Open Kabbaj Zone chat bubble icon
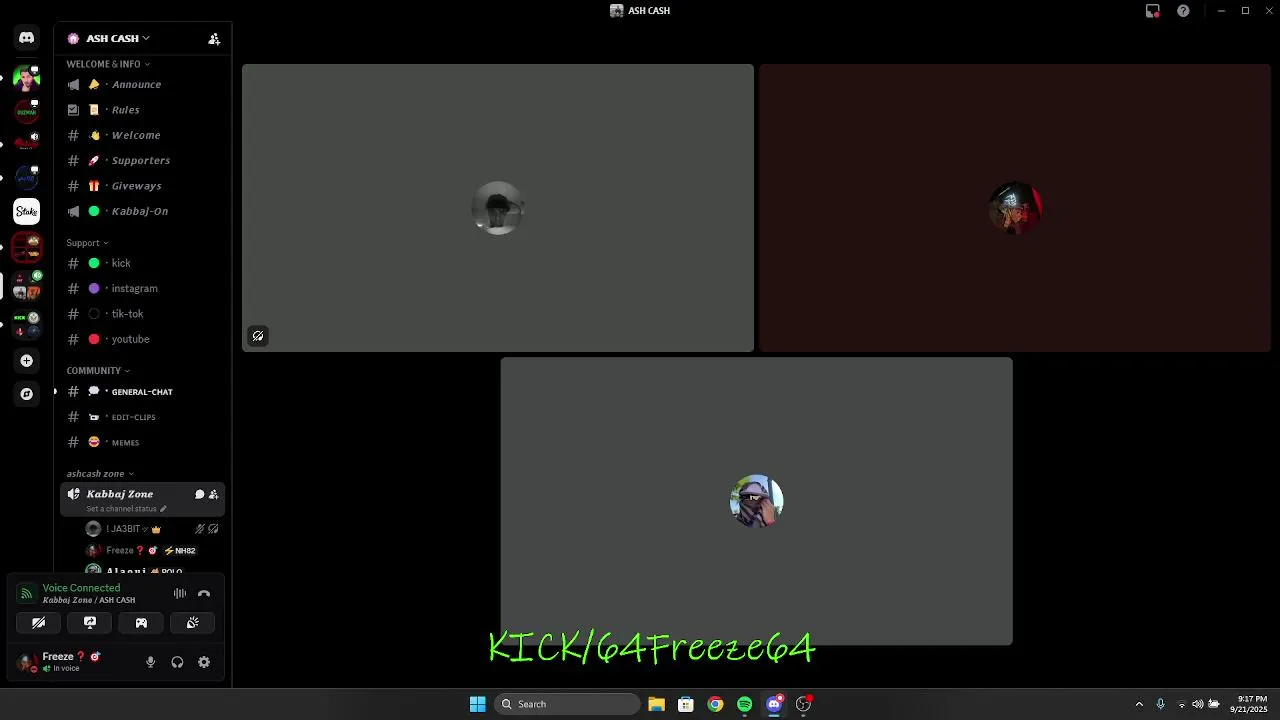Viewport: 1280px width, 720px height. 199,494
